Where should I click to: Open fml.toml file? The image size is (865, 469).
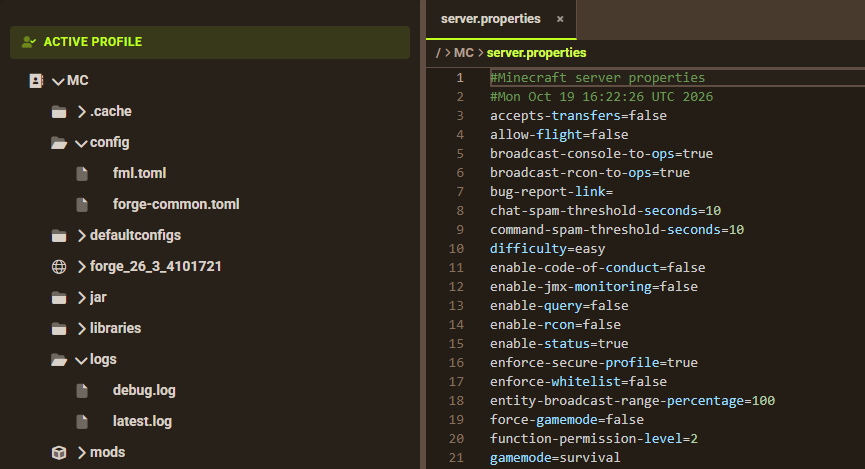click(x=139, y=173)
